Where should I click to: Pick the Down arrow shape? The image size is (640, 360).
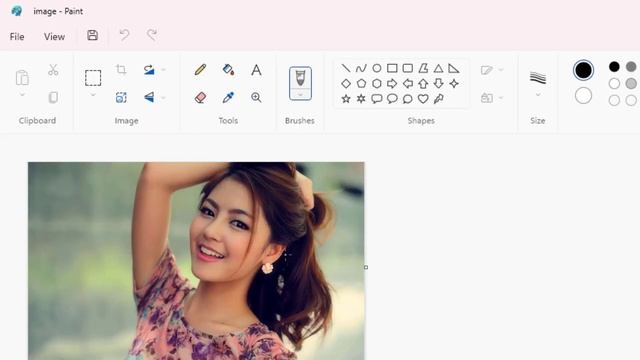438,84
